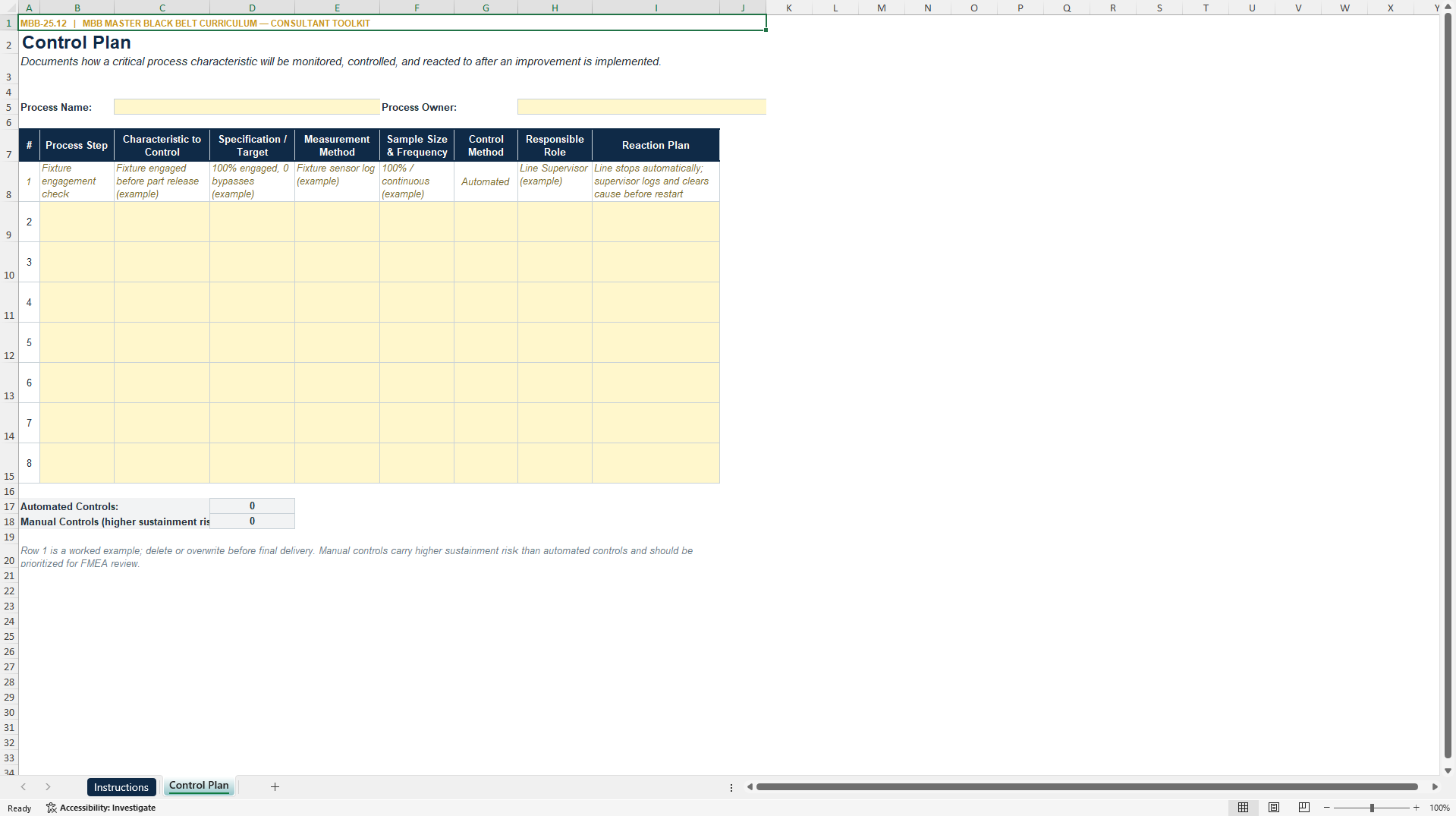Click Line stops automatically reaction cell
The image size is (1456, 816).
click(656, 181)
